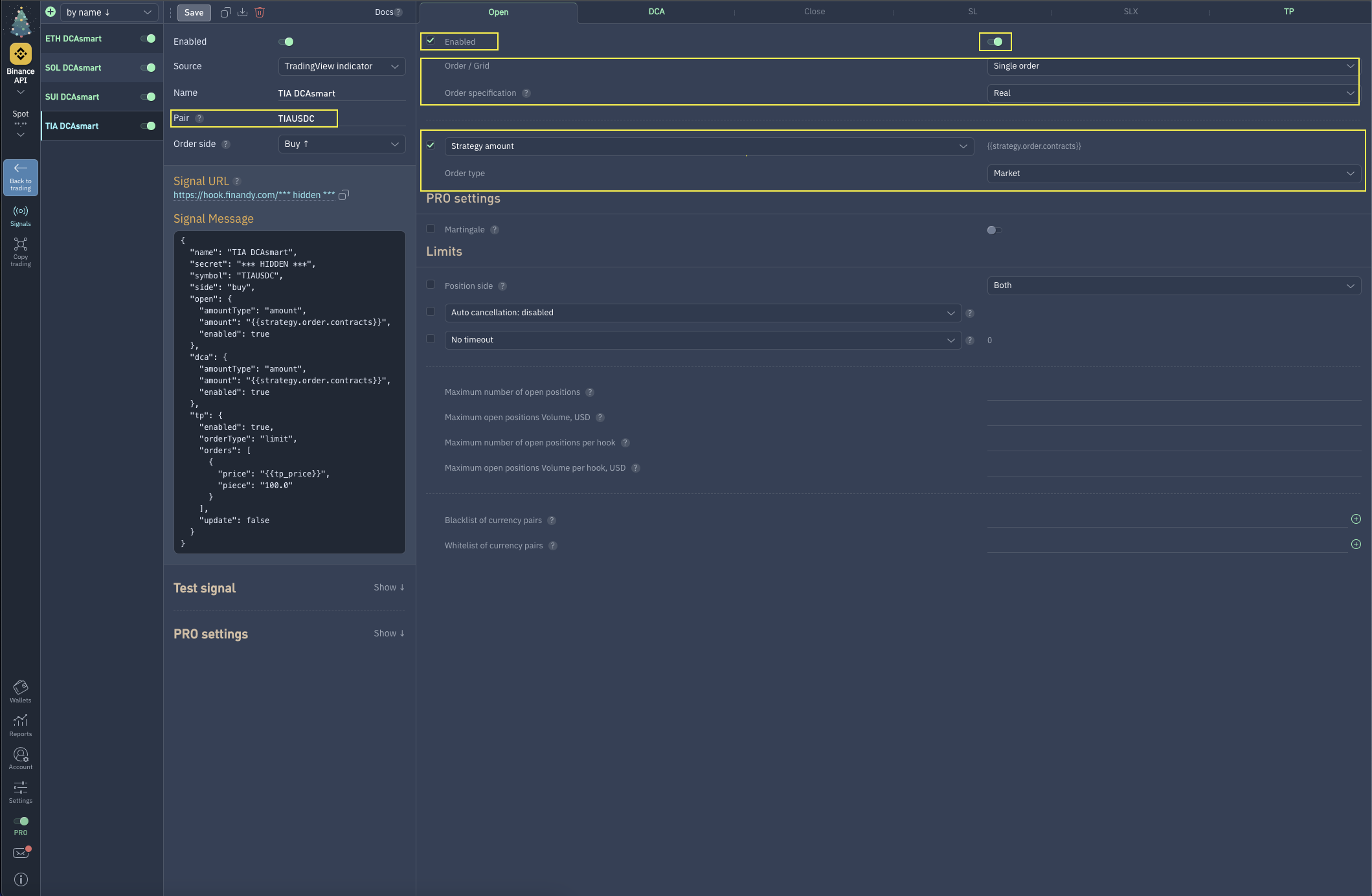Show the Test signal section

pos(388,587)
